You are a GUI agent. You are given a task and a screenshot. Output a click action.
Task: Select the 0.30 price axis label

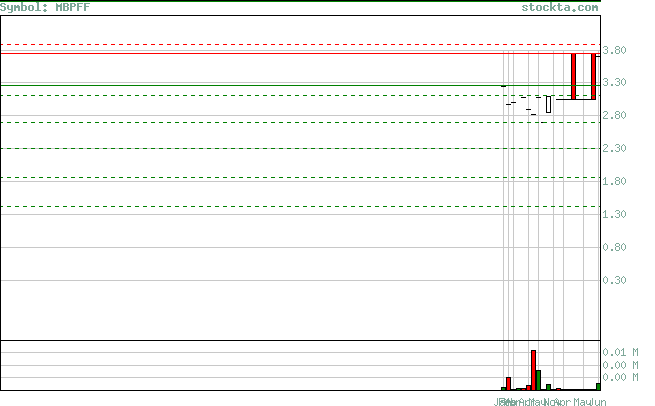click(x=614, y=280)
